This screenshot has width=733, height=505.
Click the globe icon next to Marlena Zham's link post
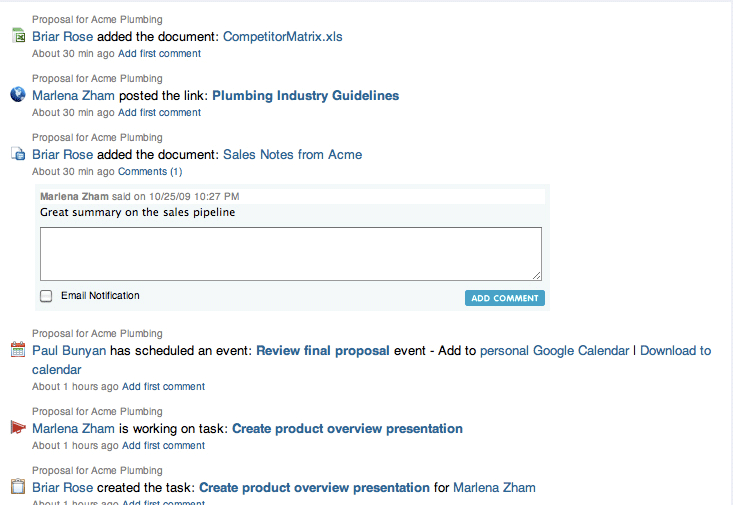18,94
